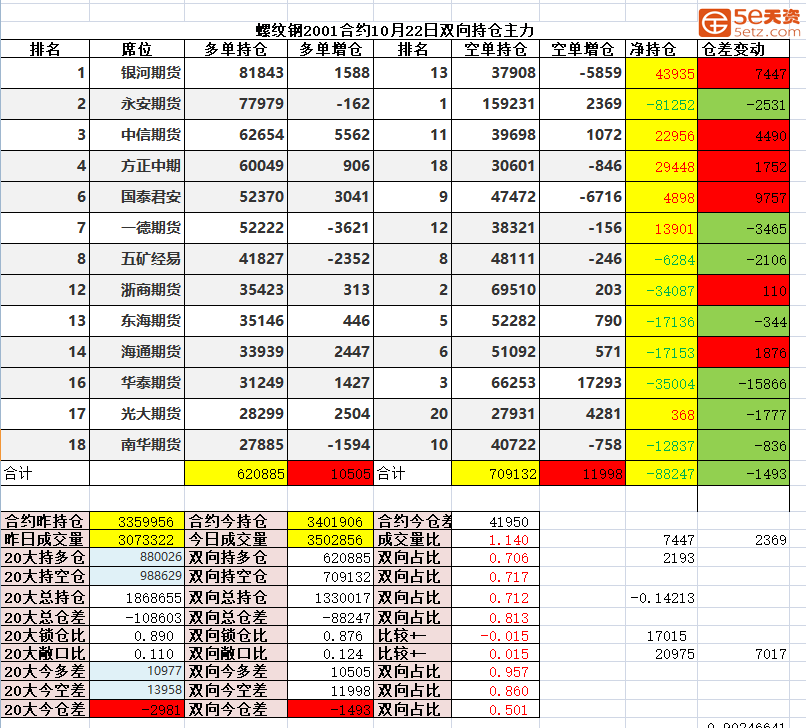Select long position value 77979
Image resolution: width=806 pixels, height=728 pixels.
pos(236,104)
